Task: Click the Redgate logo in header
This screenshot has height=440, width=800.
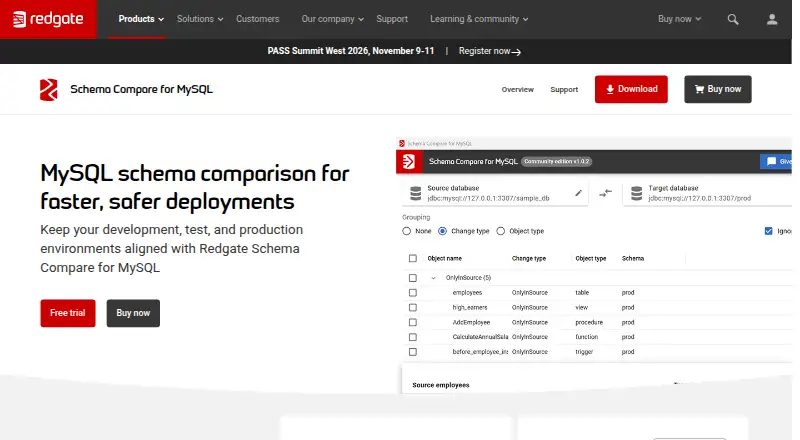Action: tap(48, 19)
